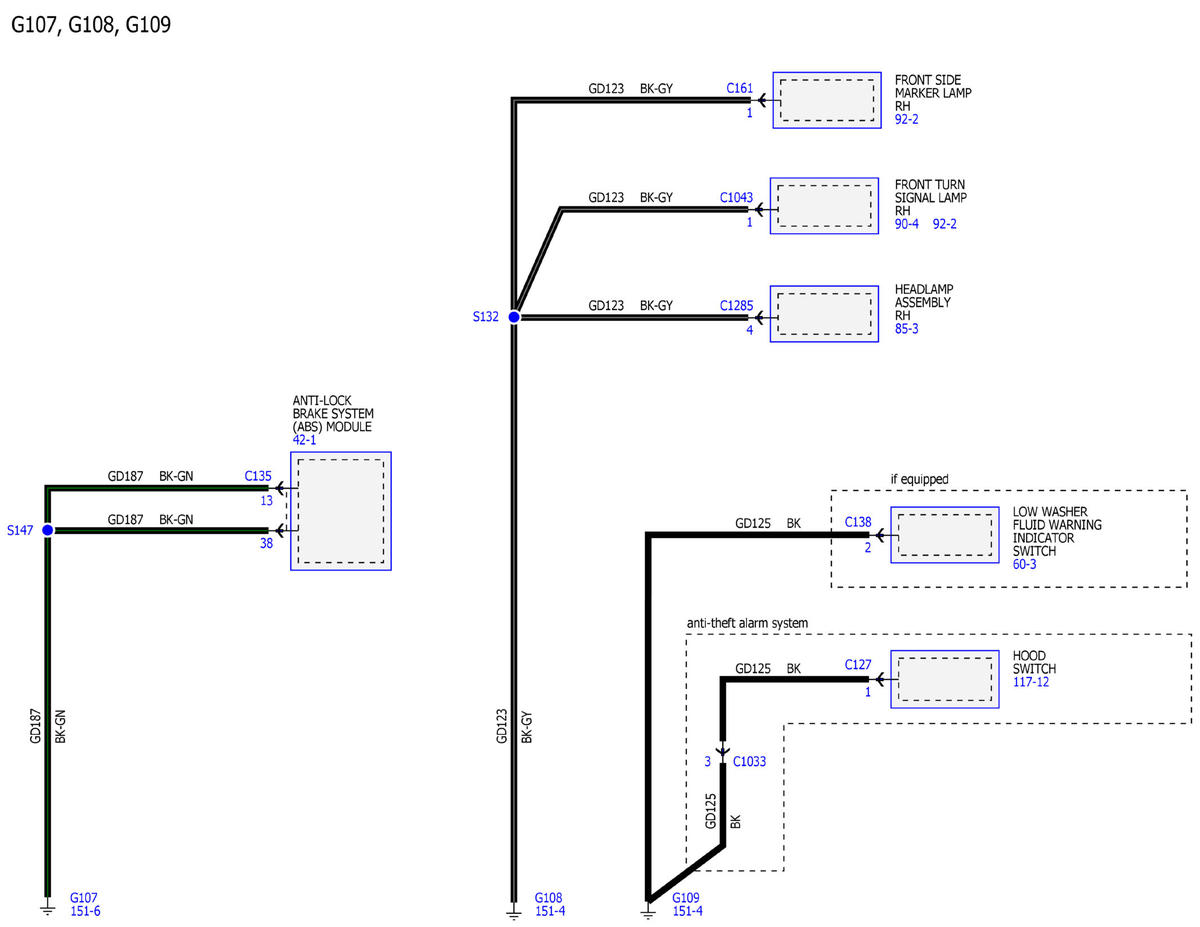The image size is (1200, 927).
Task: Click the "HEADLAMP ASSEMBLY RH" label text
Action: point(923,302)
